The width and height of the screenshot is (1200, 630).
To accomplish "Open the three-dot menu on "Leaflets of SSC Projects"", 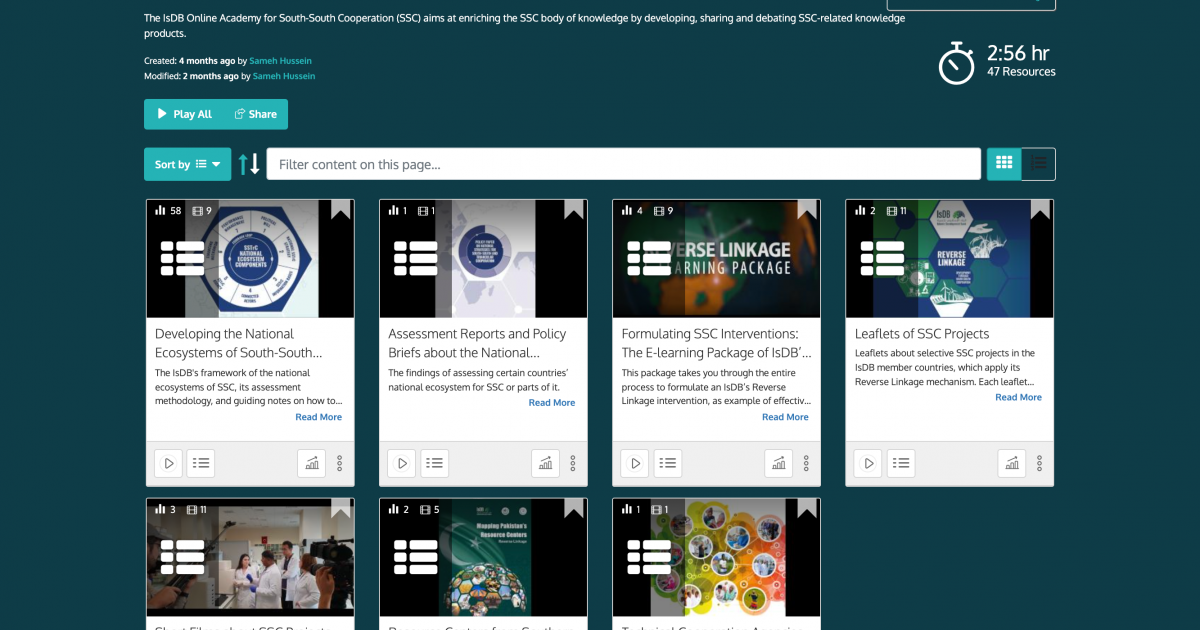I will (1039, 463).
